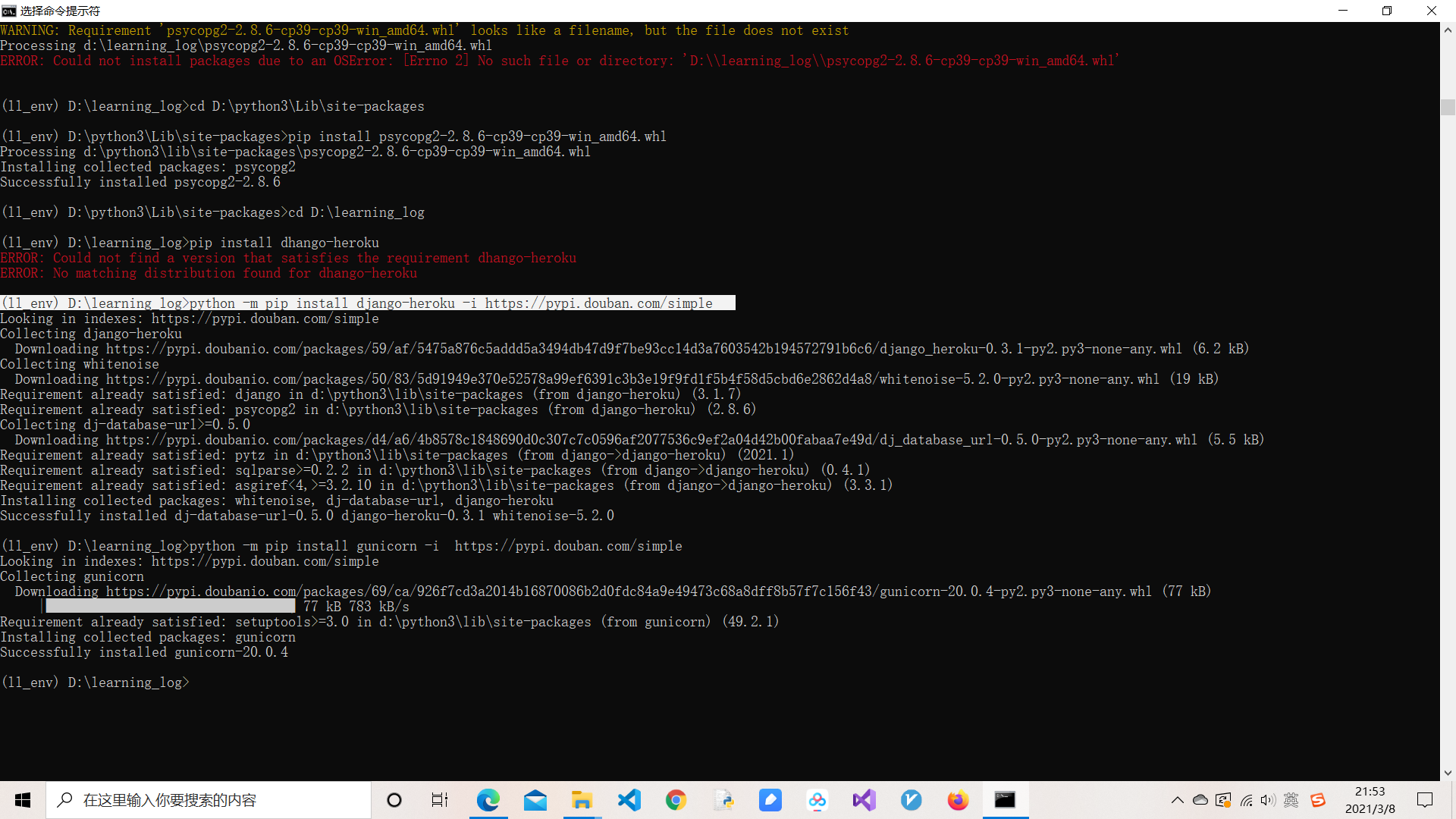This screenshot has height=819, width=1456.
Task: Open File Explorer from the taskbar
Action: click(582, 800)
